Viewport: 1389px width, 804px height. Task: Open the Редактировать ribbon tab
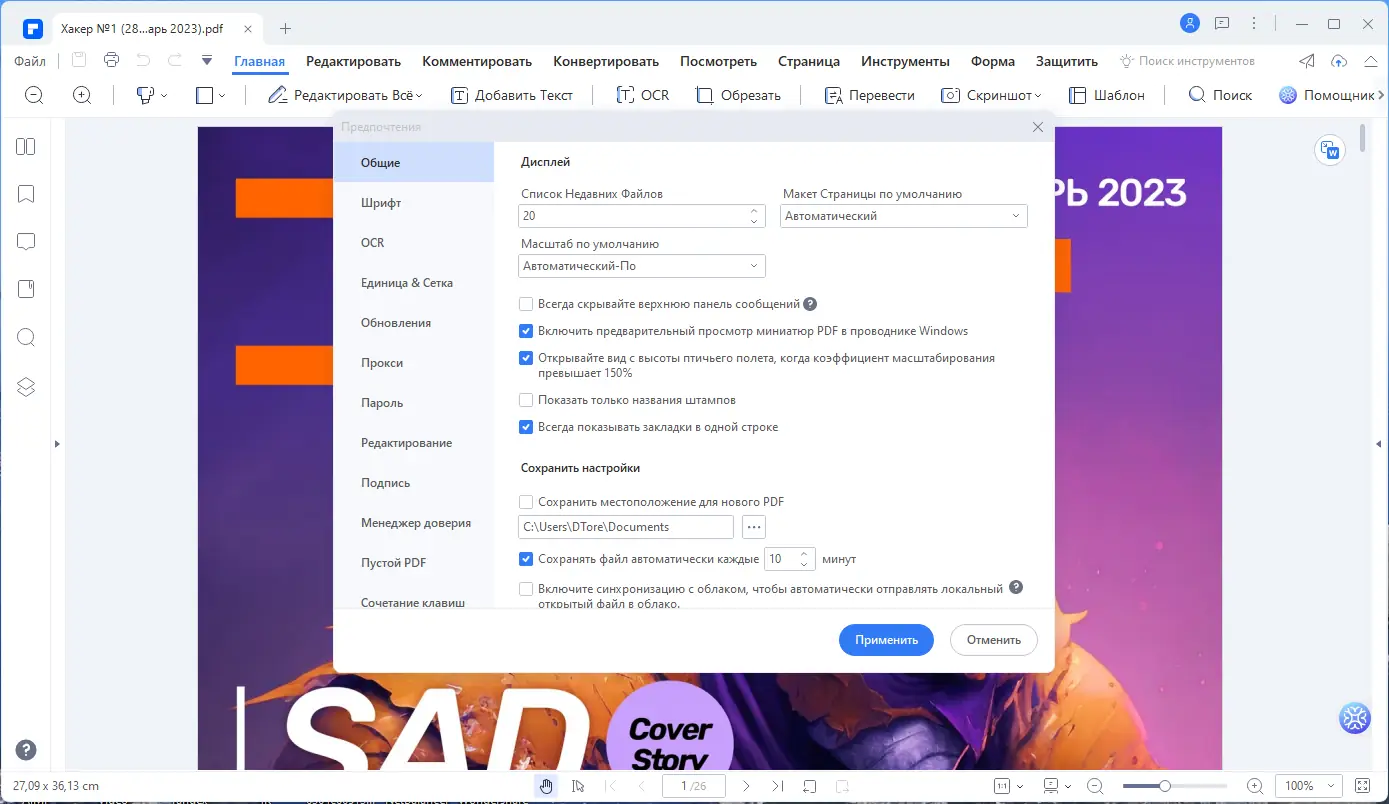point(353,61)
